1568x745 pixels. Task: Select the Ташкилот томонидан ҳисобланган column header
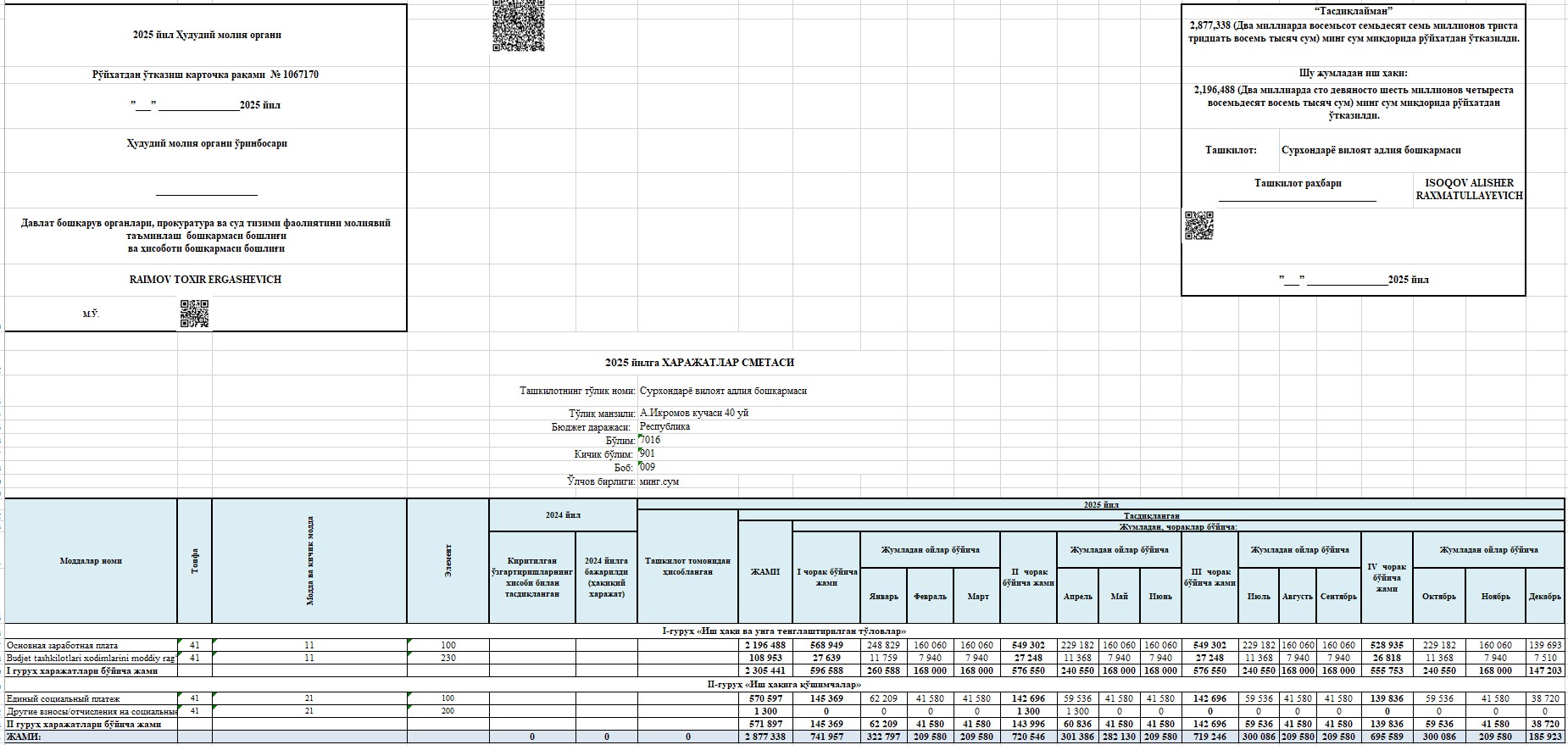click(x=687, y=566)
